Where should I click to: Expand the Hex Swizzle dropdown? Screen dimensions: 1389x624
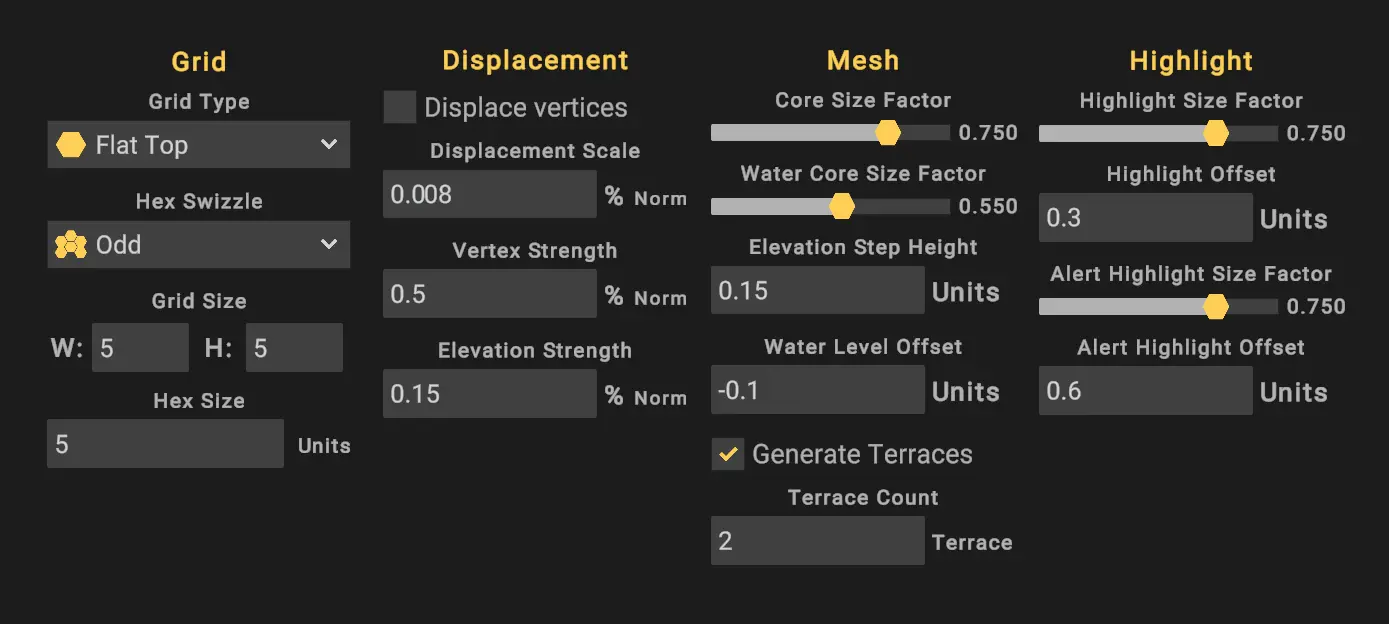click(x=198, y=245)
